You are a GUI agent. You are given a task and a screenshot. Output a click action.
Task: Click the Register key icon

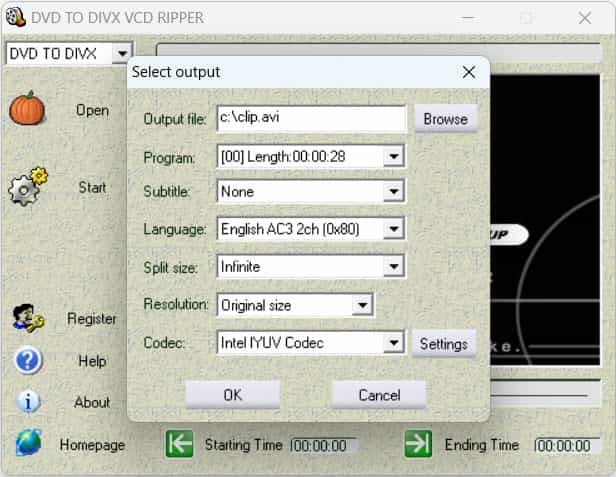pyautogui.click(x=28, y=319)
